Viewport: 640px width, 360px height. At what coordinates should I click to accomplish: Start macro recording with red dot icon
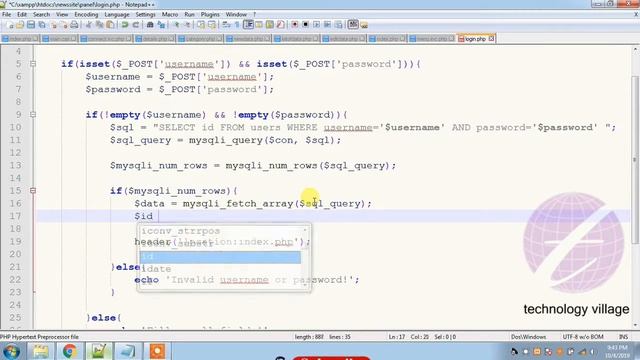295,25
